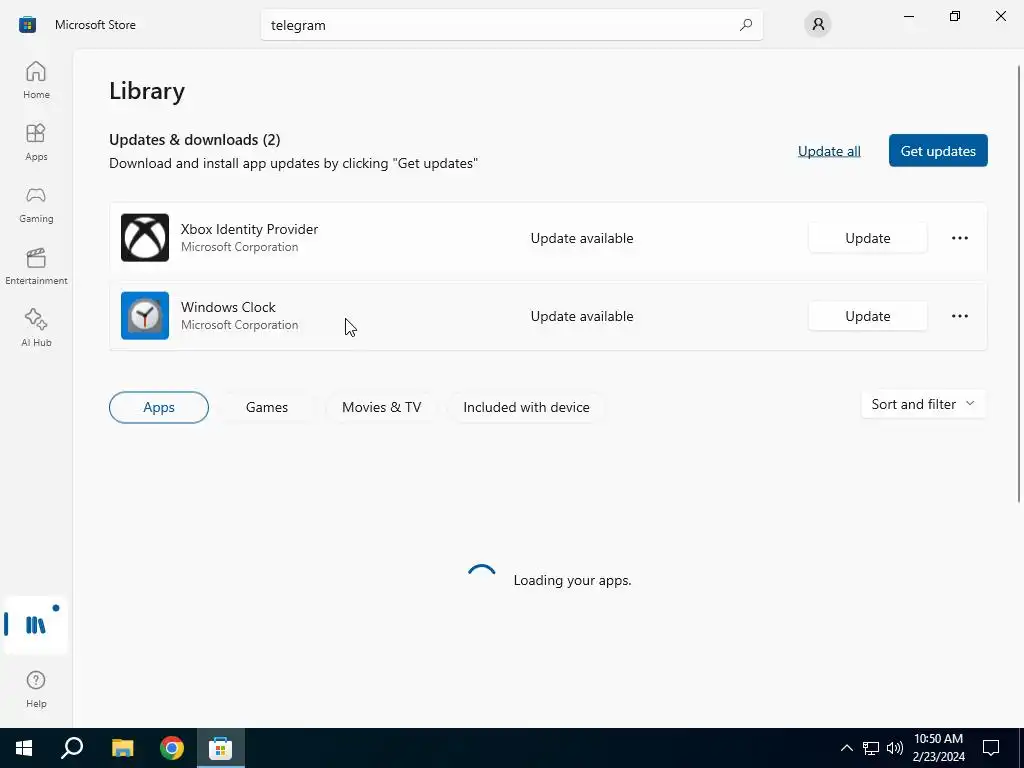Image resolution: width=1024 pixels, height=768 pixels.
Task: Click the vertical scrollbar on the right
Action: [x=1019, y=284]
